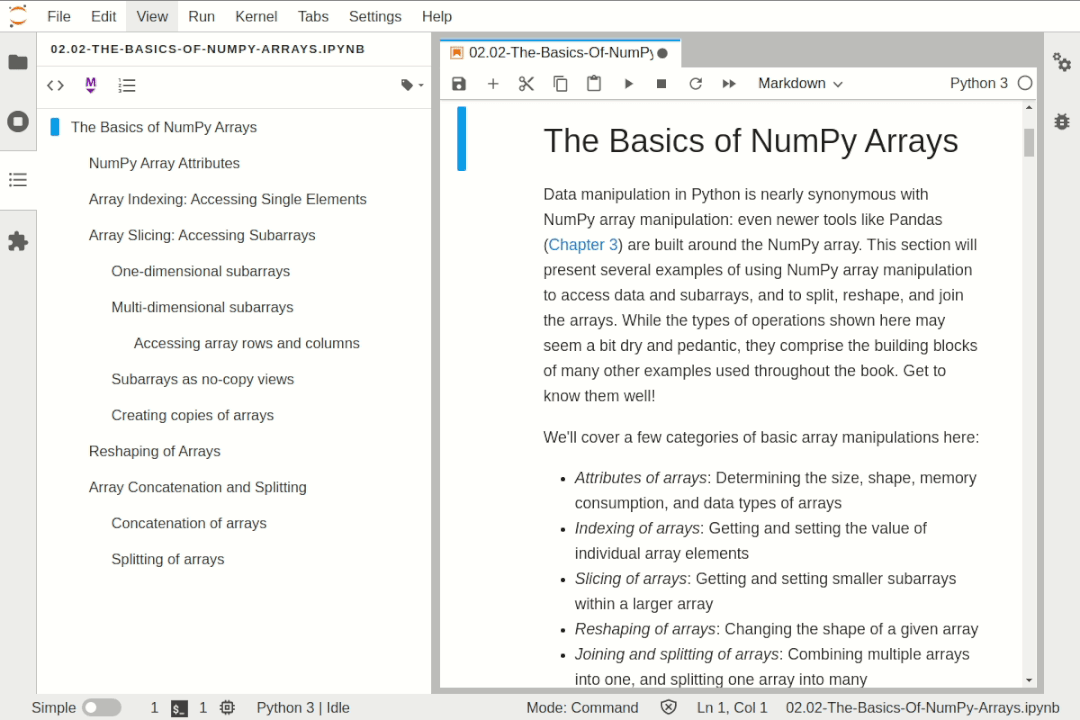Toggle Simple interface mode switch
This screenshot has width=1080, height=720.
tap(101, 708)
